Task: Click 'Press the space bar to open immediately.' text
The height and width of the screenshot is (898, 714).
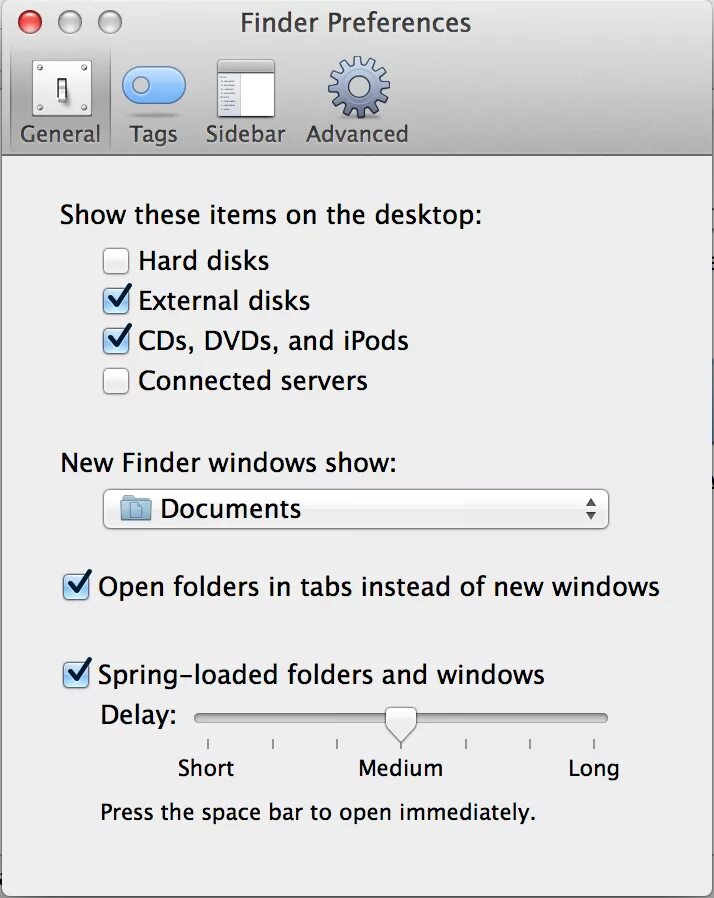Action: tap(318, 813)
